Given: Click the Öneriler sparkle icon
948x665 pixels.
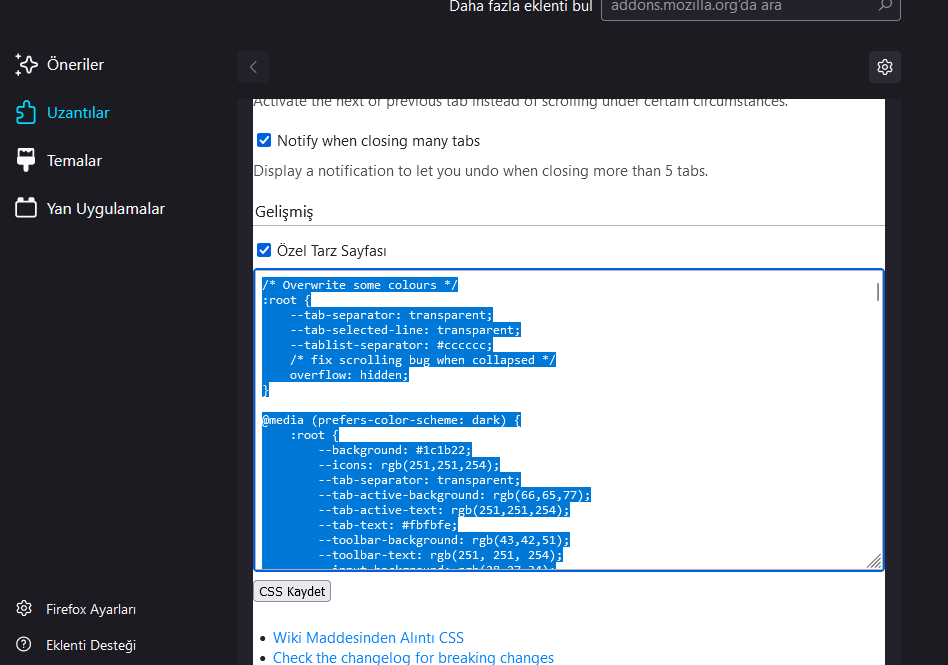Looking at the screenshot, I should [x=26, y=65].
